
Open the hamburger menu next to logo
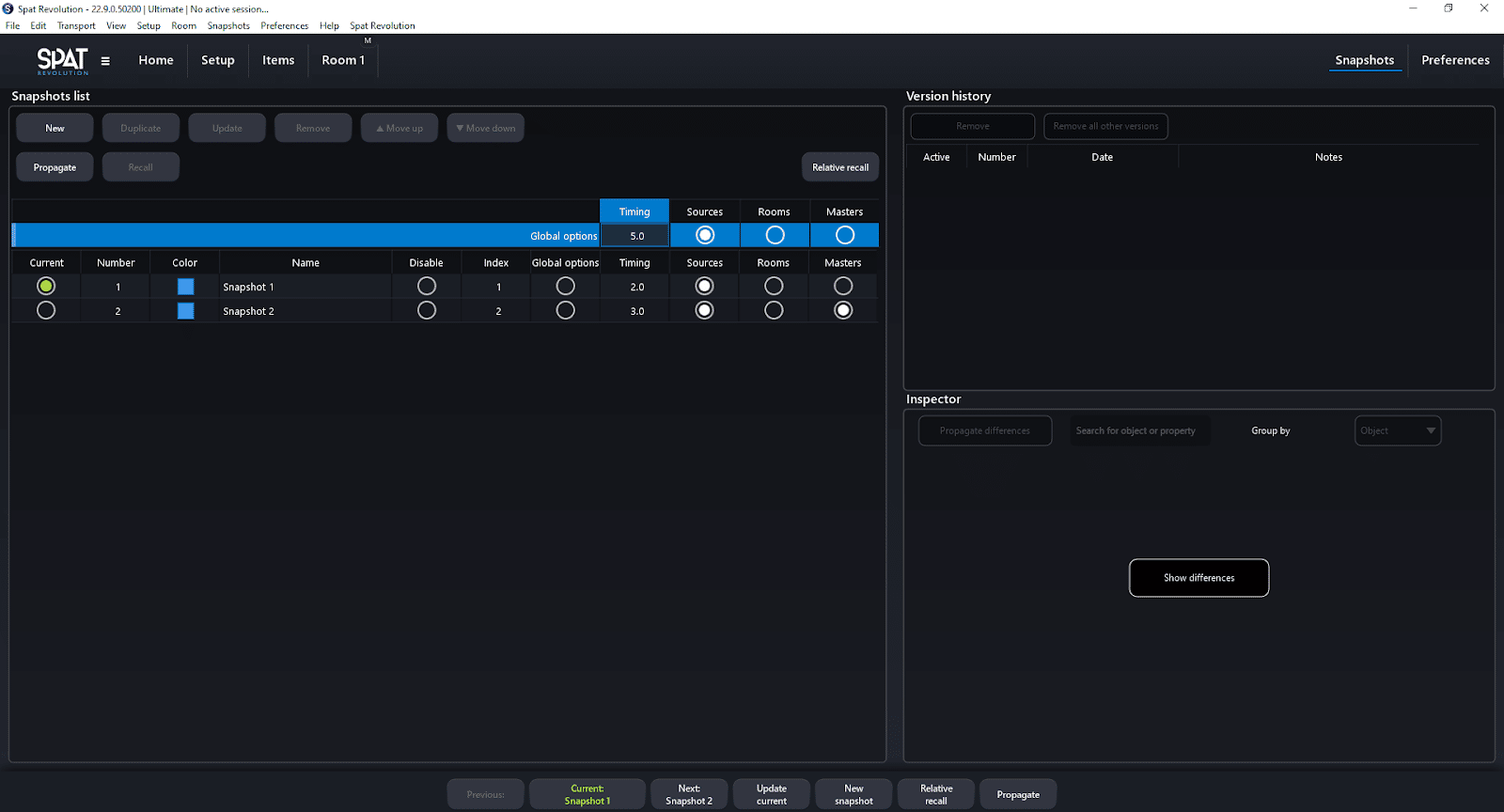(x=105, y=61)
